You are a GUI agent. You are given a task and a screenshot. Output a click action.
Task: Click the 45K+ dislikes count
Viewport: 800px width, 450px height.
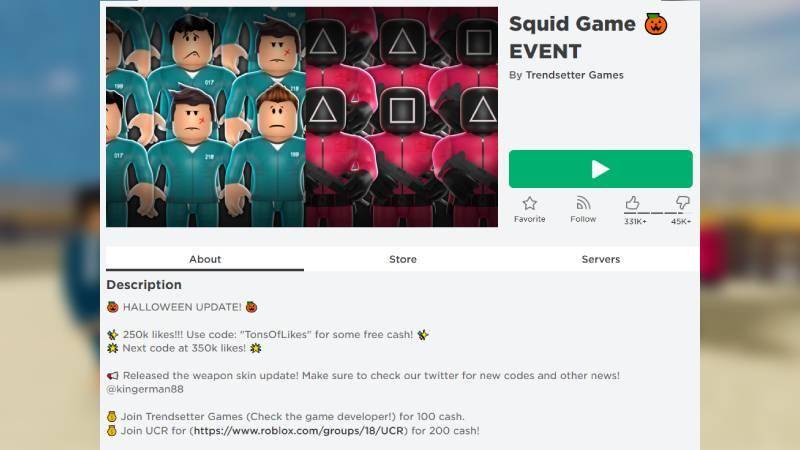pos(681,221)
